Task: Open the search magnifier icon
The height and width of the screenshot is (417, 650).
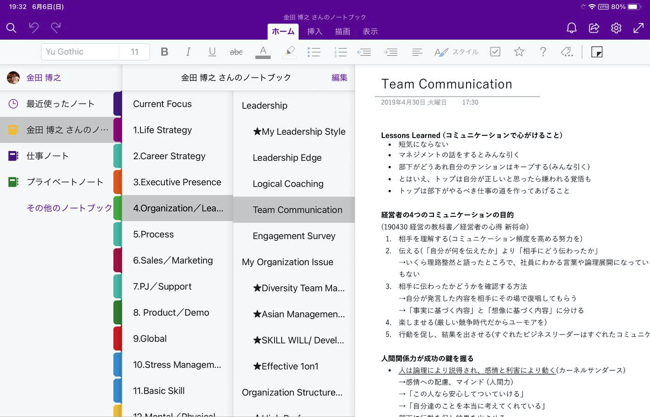Action: [11, 29]
